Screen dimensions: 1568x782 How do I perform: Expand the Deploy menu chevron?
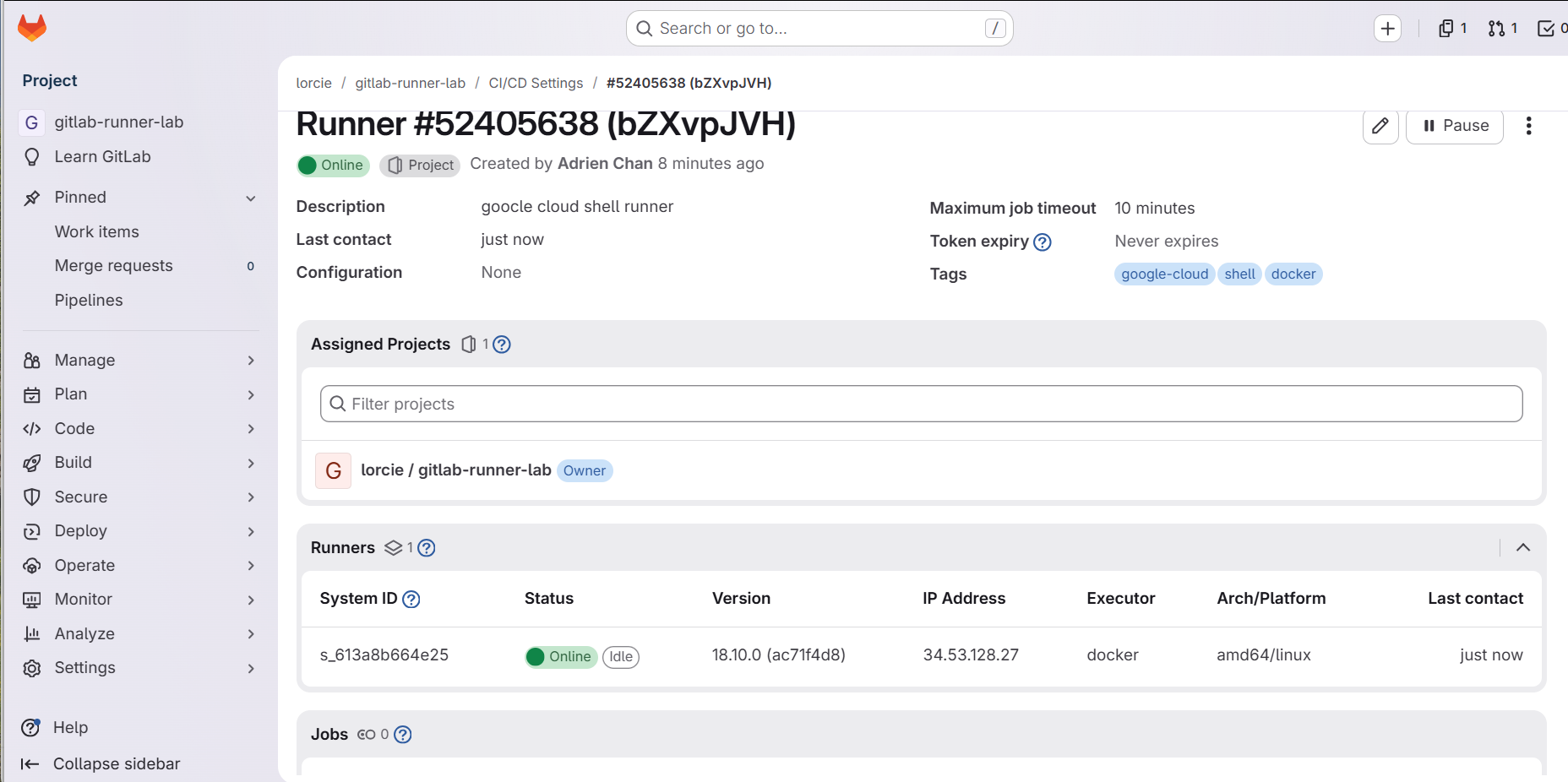pyautogui.click(x=251, y=532)
